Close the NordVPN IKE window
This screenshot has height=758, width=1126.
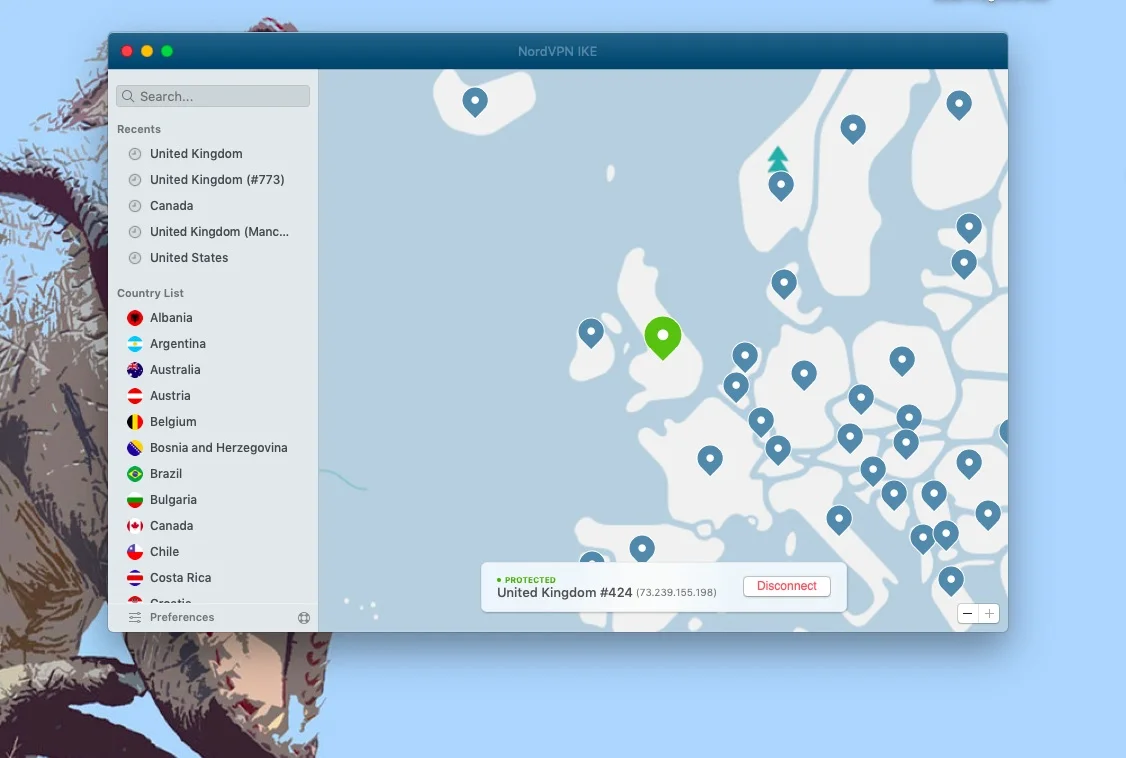pyautogui.click(x=127, y=51)
